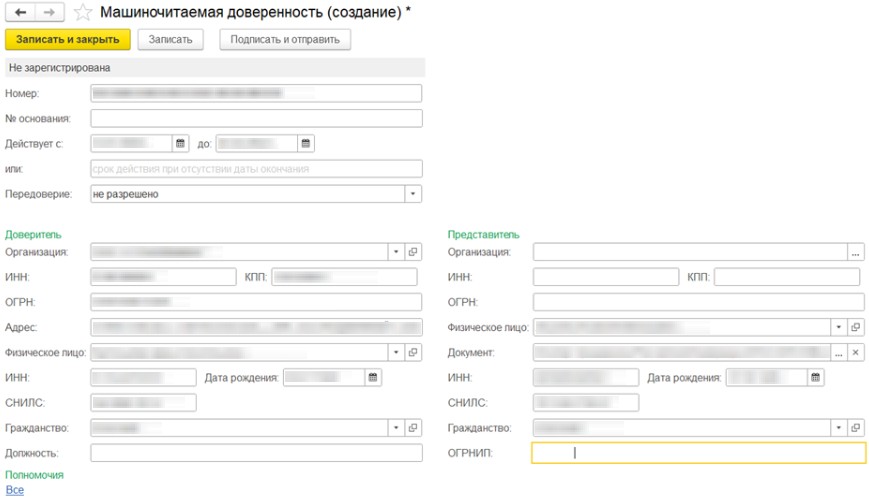The width and height of the screenshot is (869, 500).
Task: Expand Доверитель Гражданство dropdown arrow
Action: click(396, 428)
